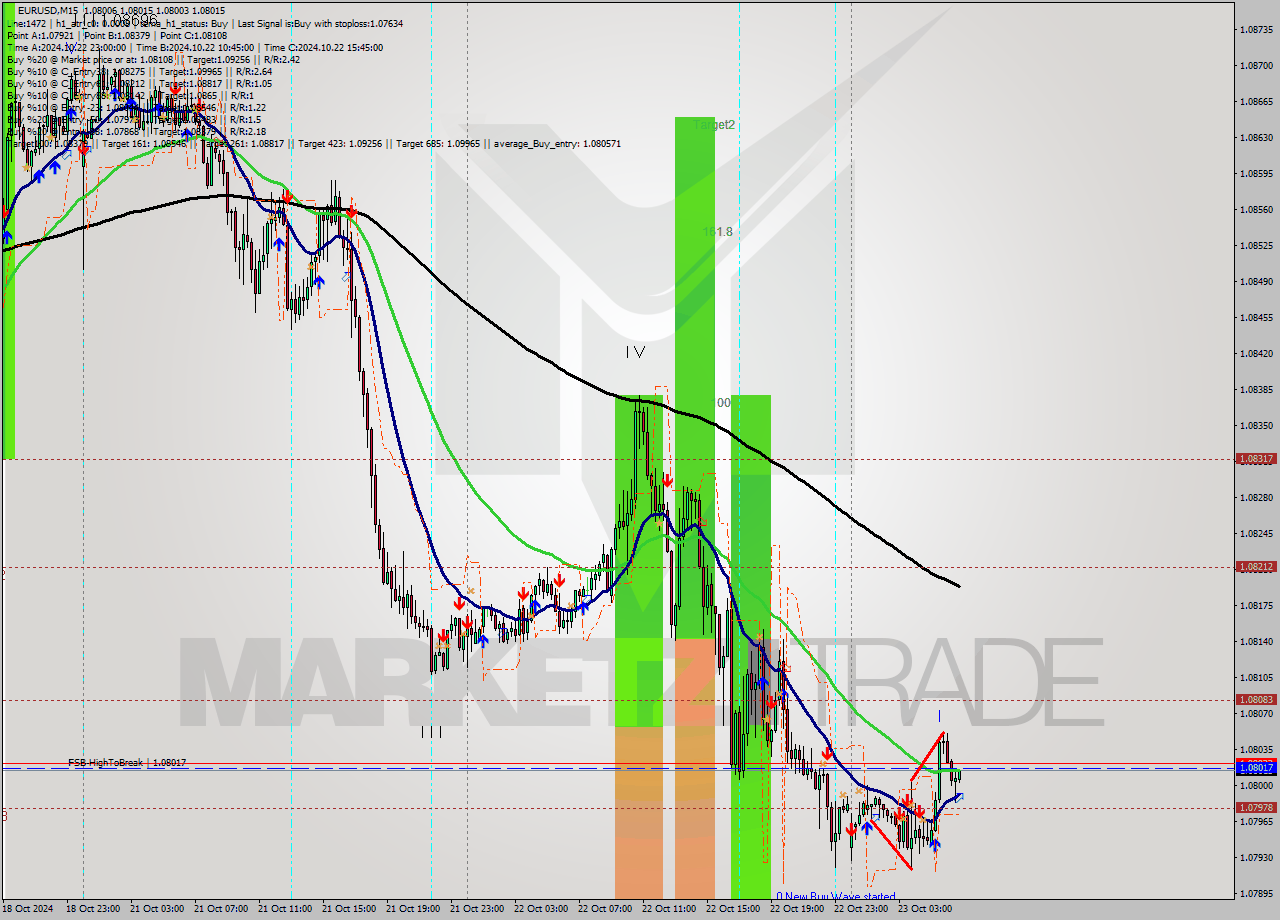
Task: Click the 1.08700 price axis label
Action: pyautogui.click(x=1256, y=66)
